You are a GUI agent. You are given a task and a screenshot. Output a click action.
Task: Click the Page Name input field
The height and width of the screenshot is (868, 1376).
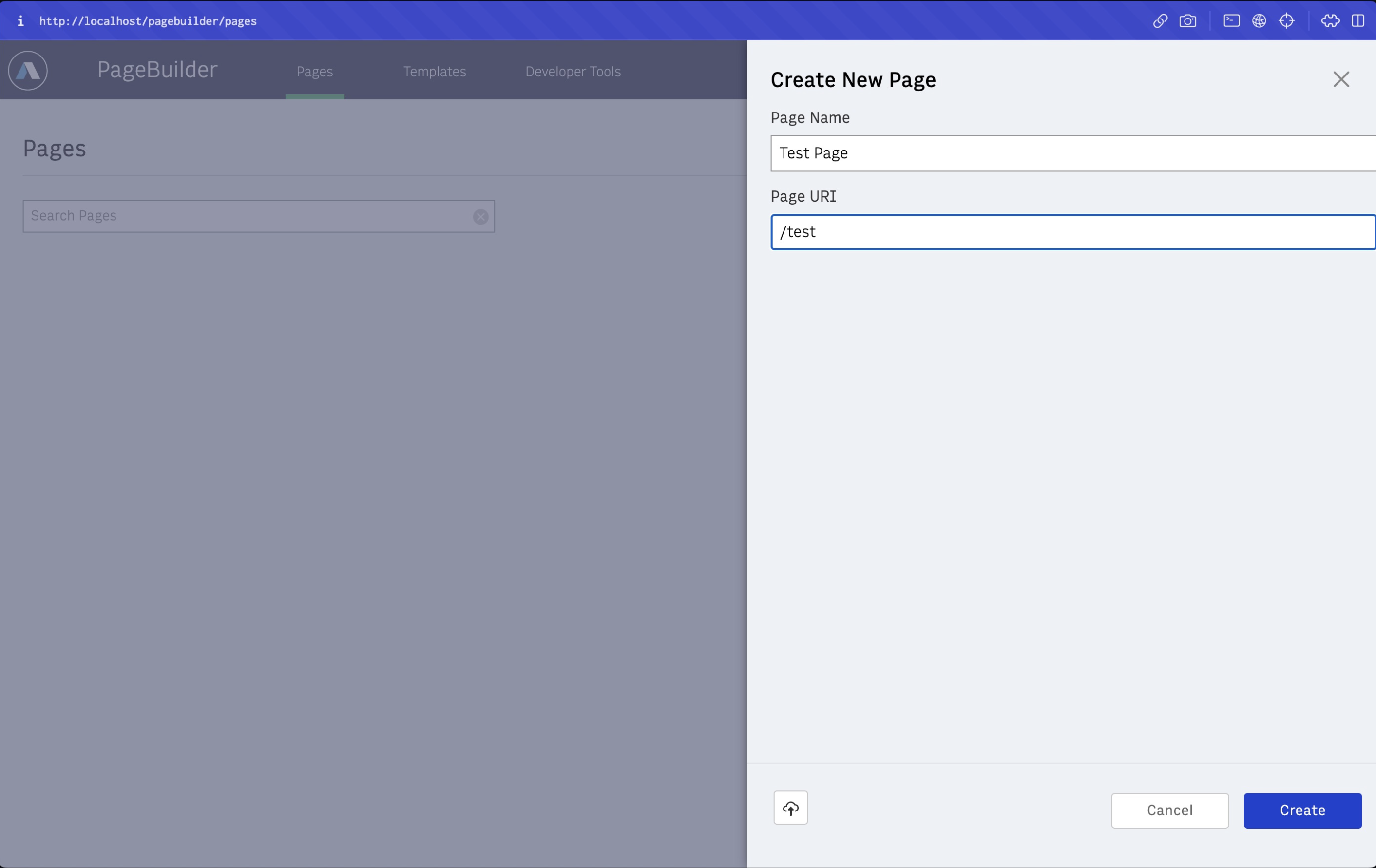(x=1072, y=153)
